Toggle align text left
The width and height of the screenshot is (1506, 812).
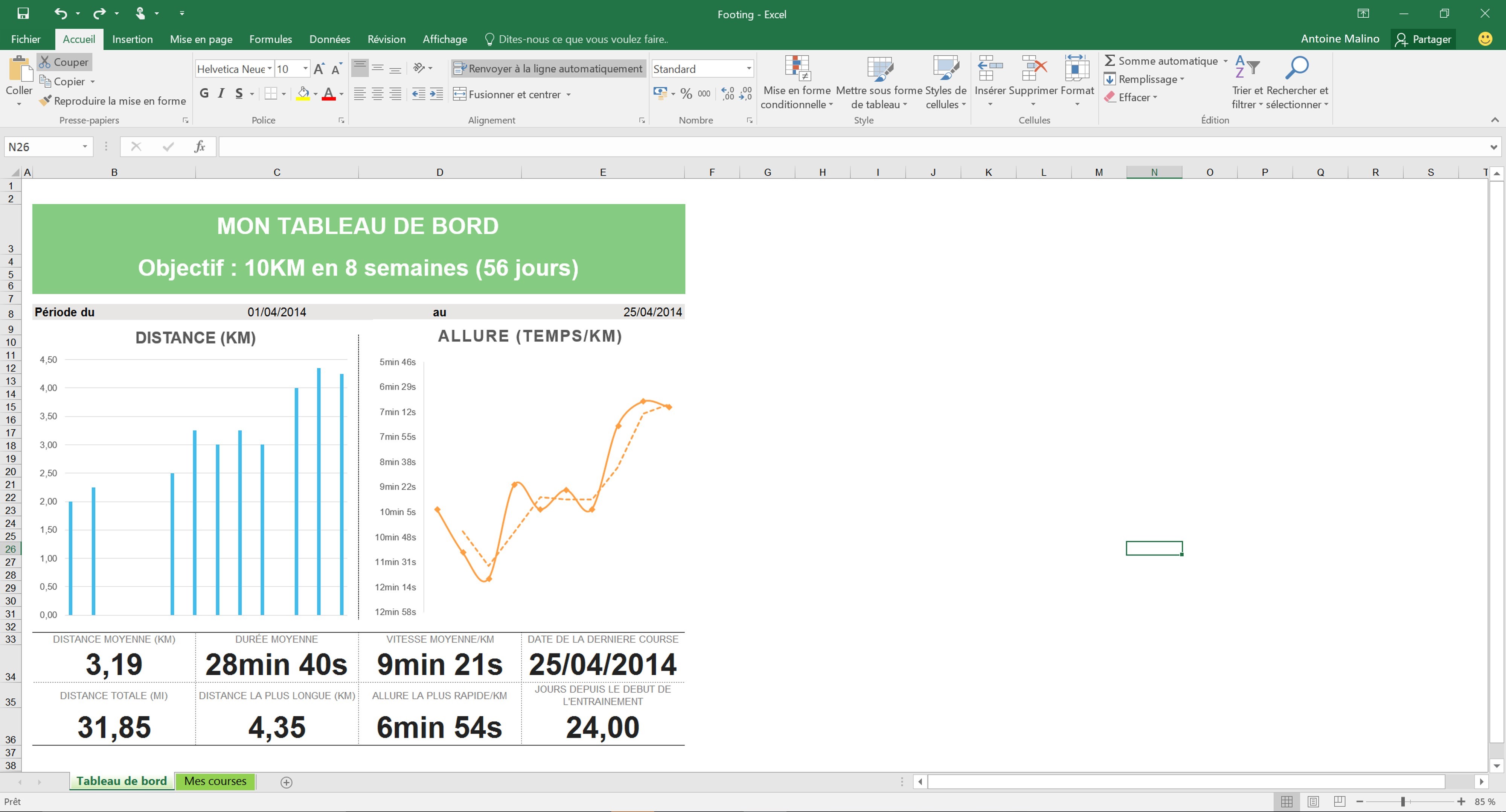coord(360,94)
